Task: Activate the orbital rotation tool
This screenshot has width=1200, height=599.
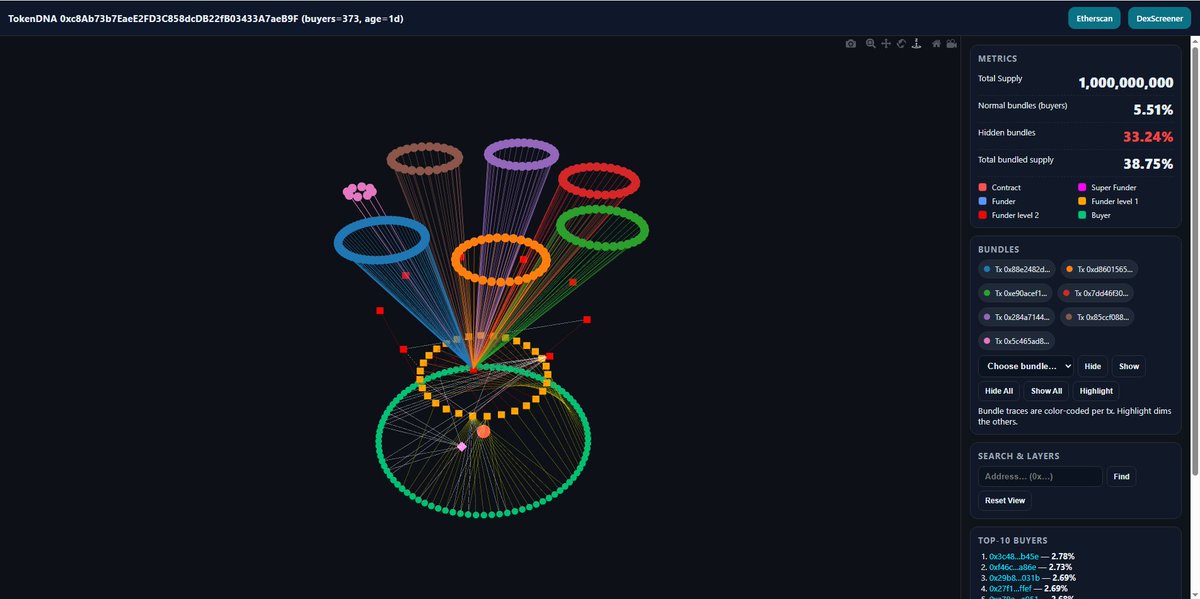Action: pyautogui.click(x=901, y=44)
